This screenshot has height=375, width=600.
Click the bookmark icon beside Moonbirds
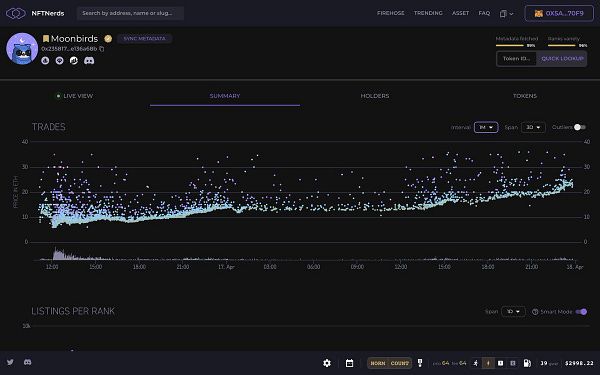(46, 39)
